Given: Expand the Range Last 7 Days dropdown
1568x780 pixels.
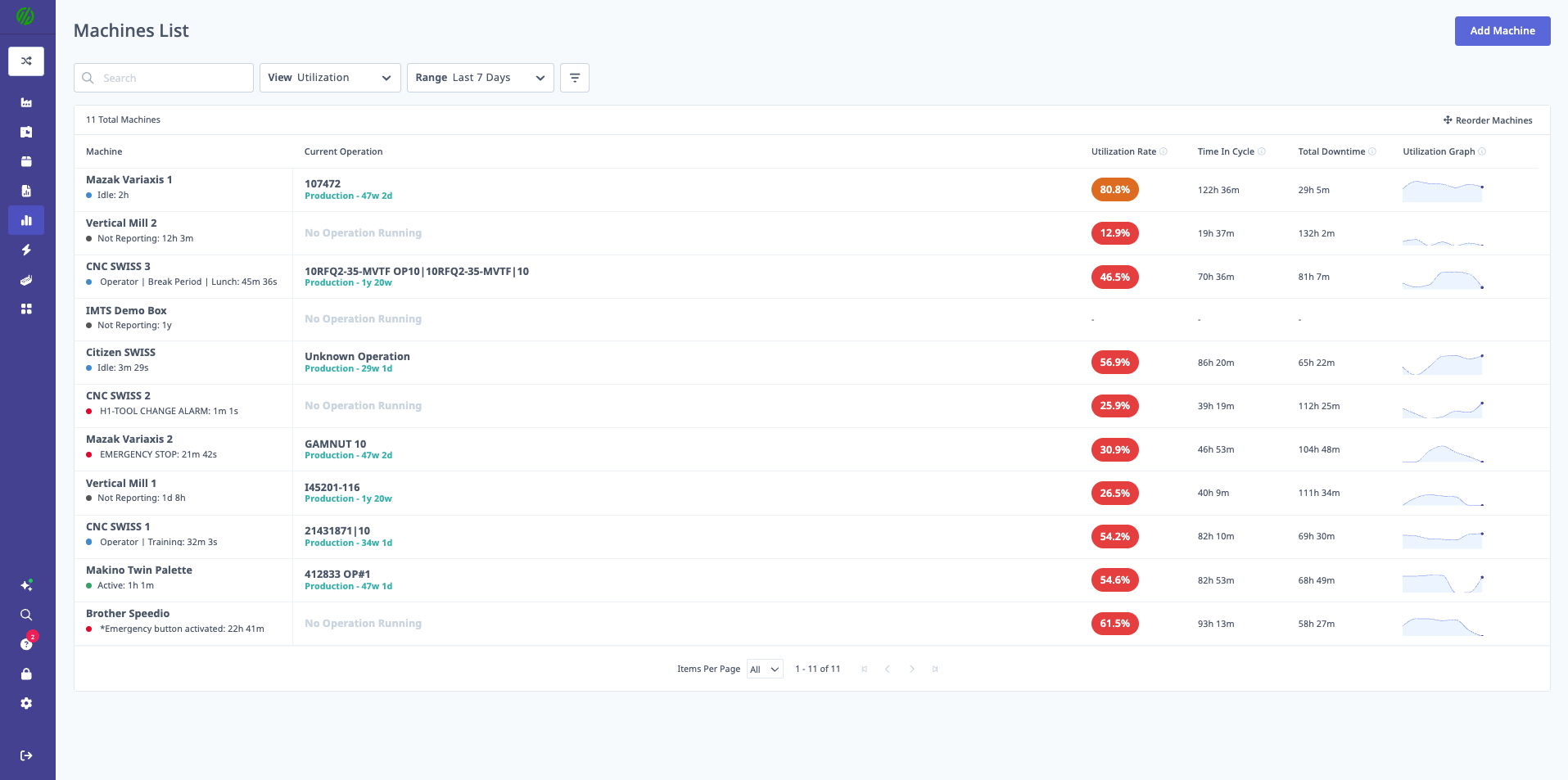Looking at the screenshot, I should tap(480, 77).
